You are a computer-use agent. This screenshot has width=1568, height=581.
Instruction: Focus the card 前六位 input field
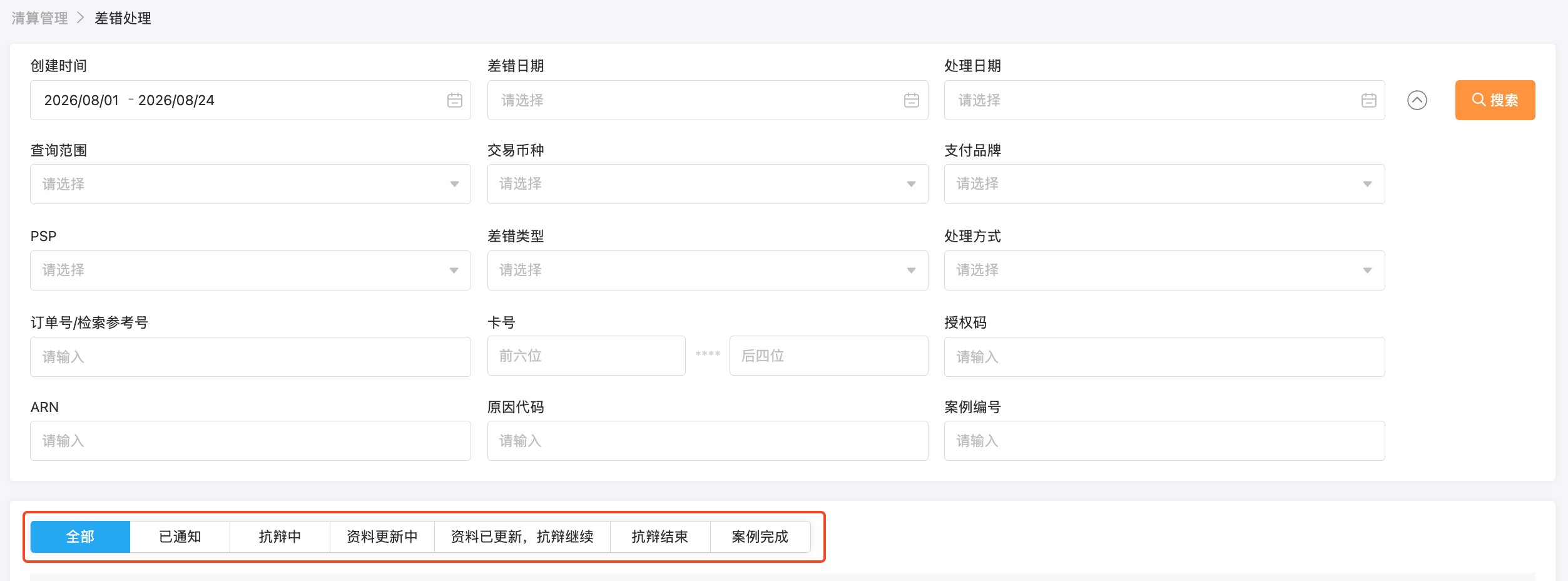pos(586,356)
